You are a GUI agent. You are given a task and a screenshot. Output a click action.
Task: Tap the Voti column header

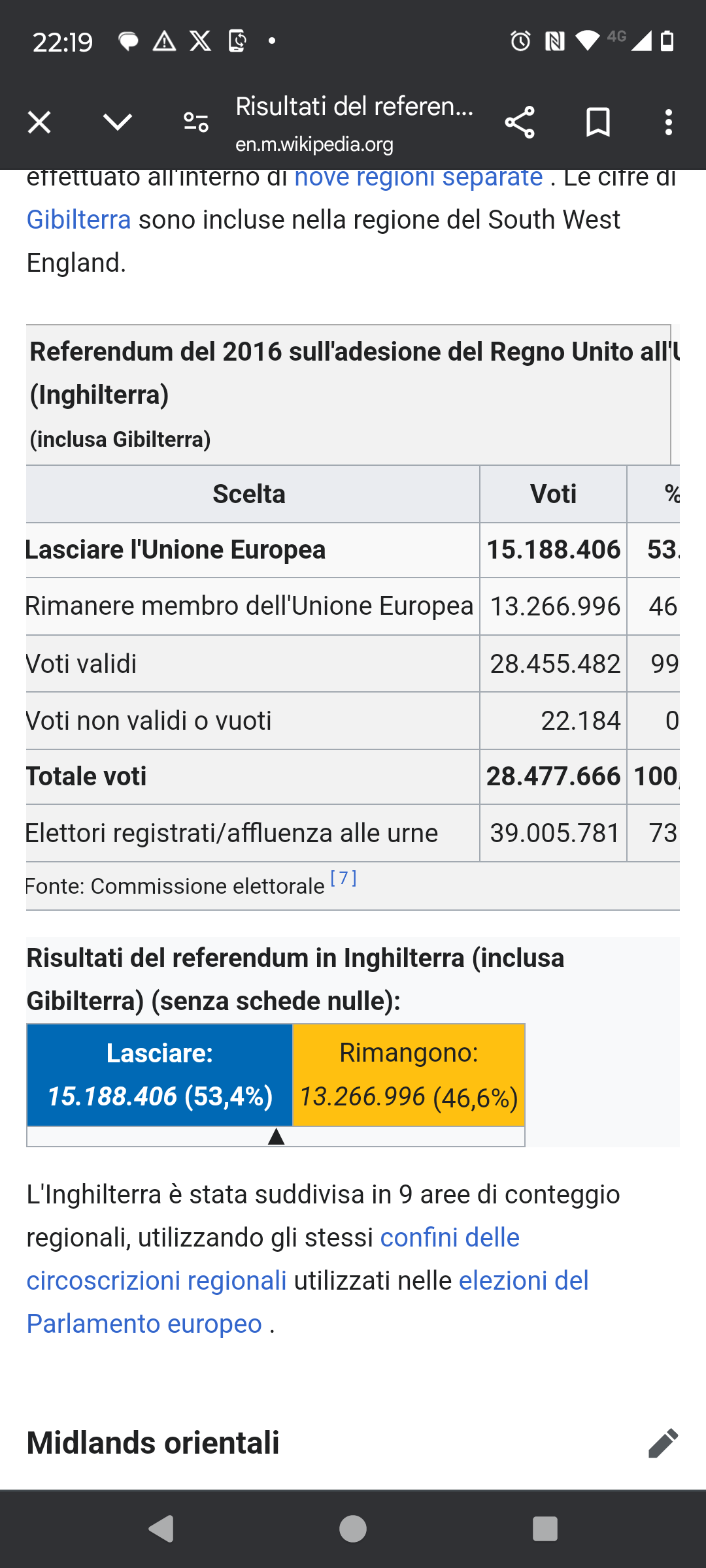pos(553,494)
